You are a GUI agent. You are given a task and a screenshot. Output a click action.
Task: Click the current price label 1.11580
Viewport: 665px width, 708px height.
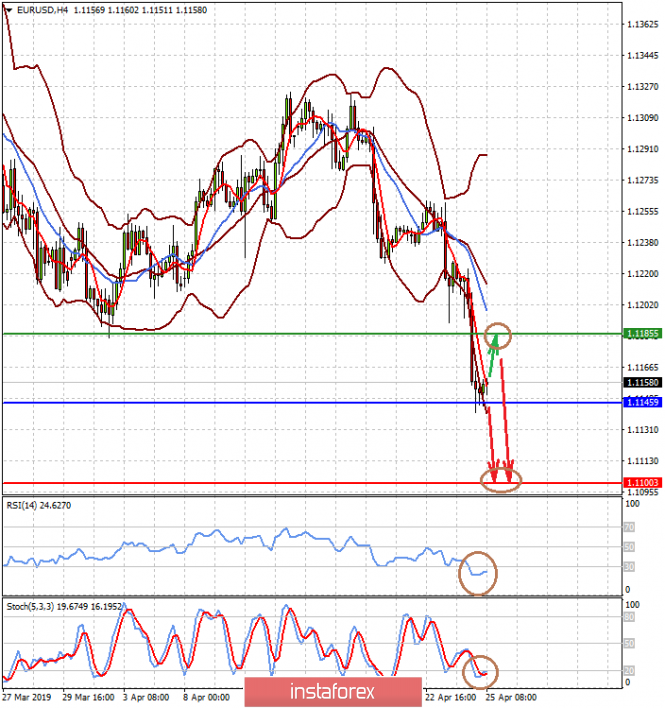(x=640, y=383)
